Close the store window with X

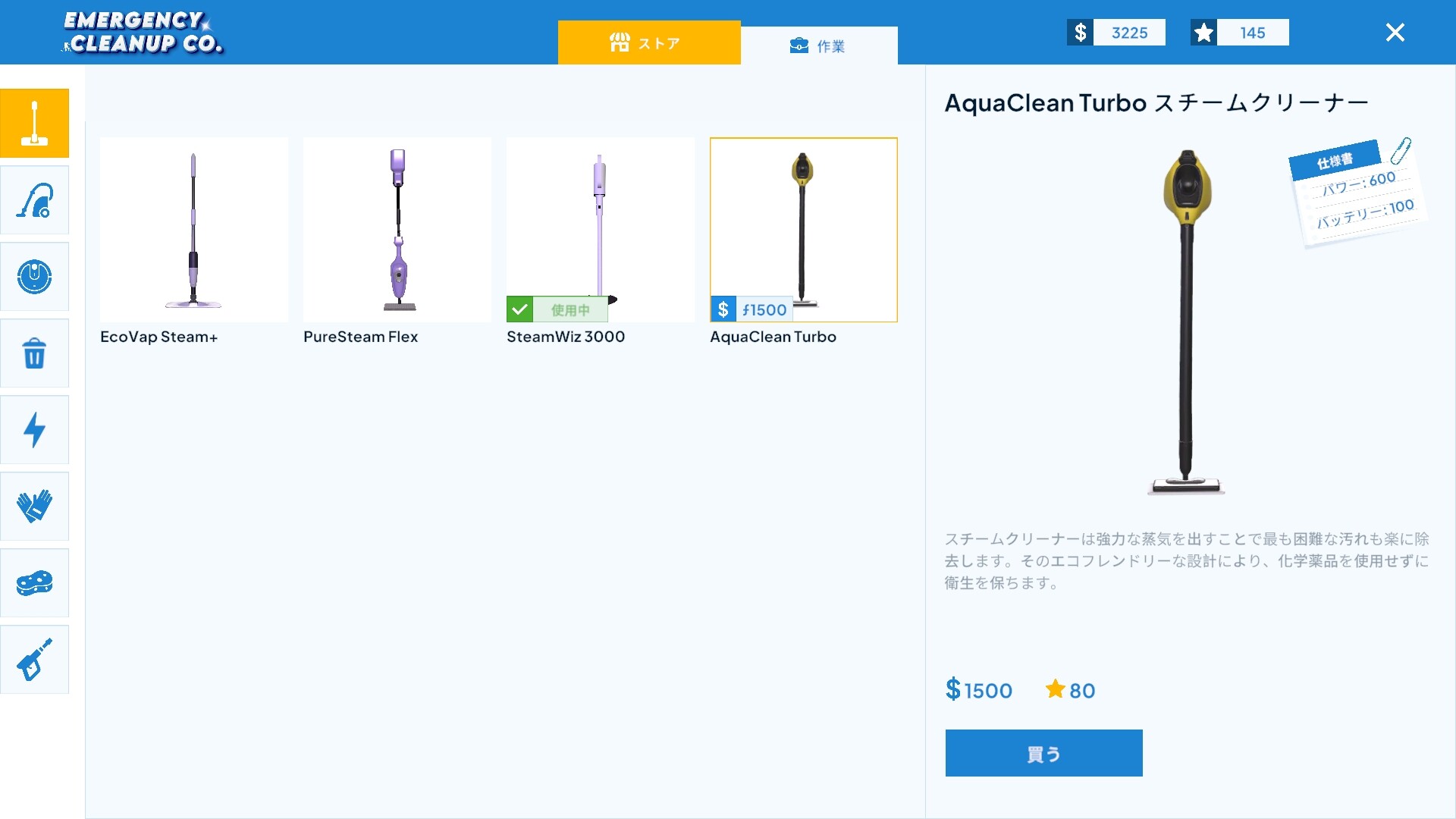tap(1395, 33)
